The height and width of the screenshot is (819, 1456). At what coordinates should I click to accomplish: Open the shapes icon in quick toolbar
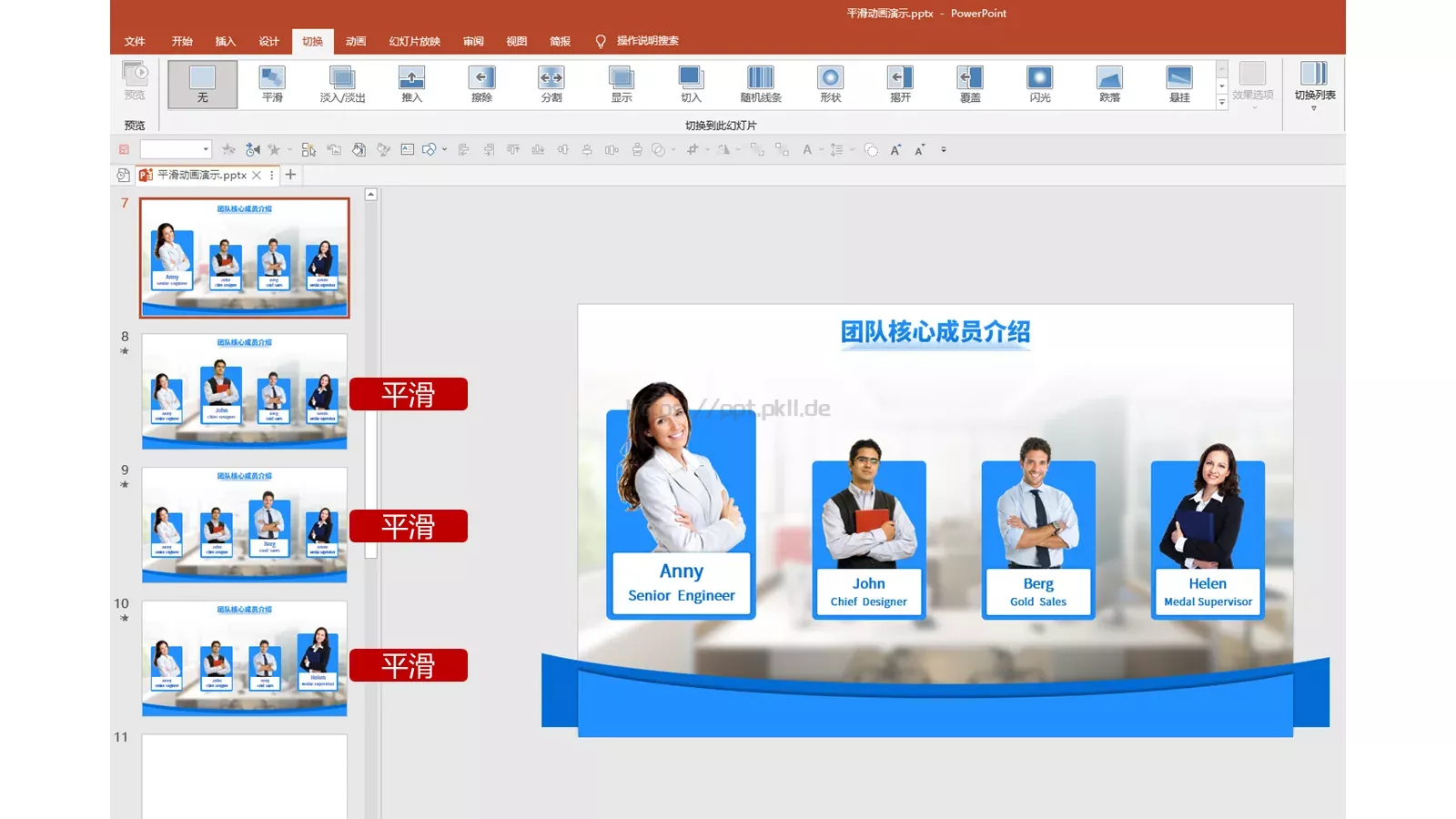click(x=430, y=149)
